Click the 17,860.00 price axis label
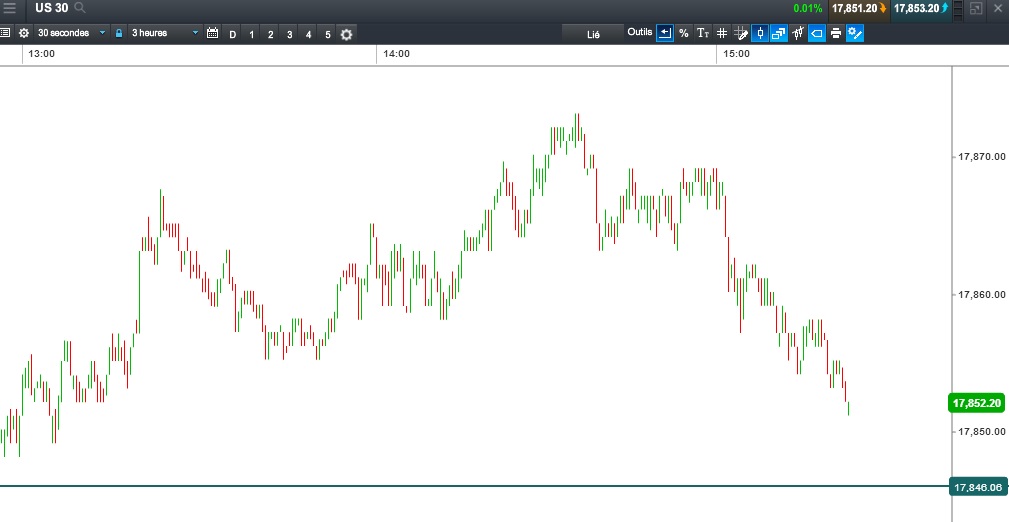The width and height of the screenshot is (1009, 522). [x=981, y=295]
